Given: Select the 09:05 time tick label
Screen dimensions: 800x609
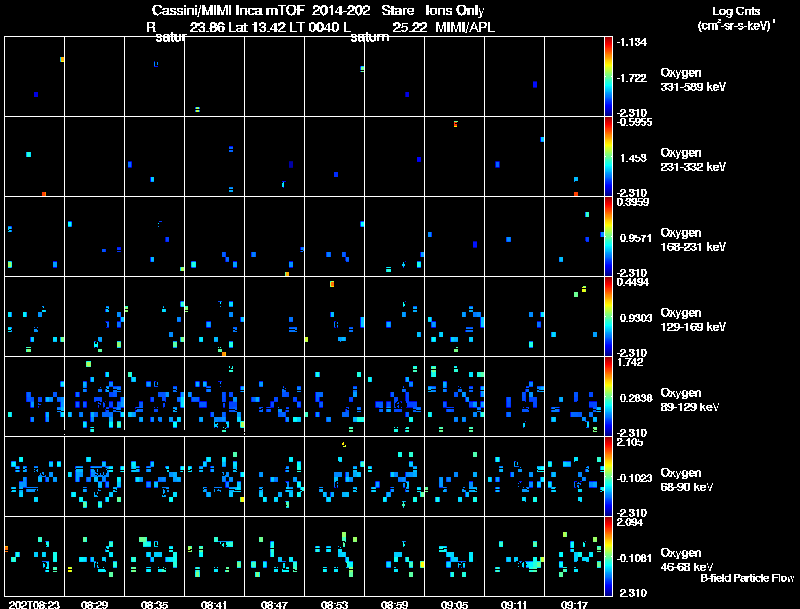Looking at the screenshot, I should (454, 604).
